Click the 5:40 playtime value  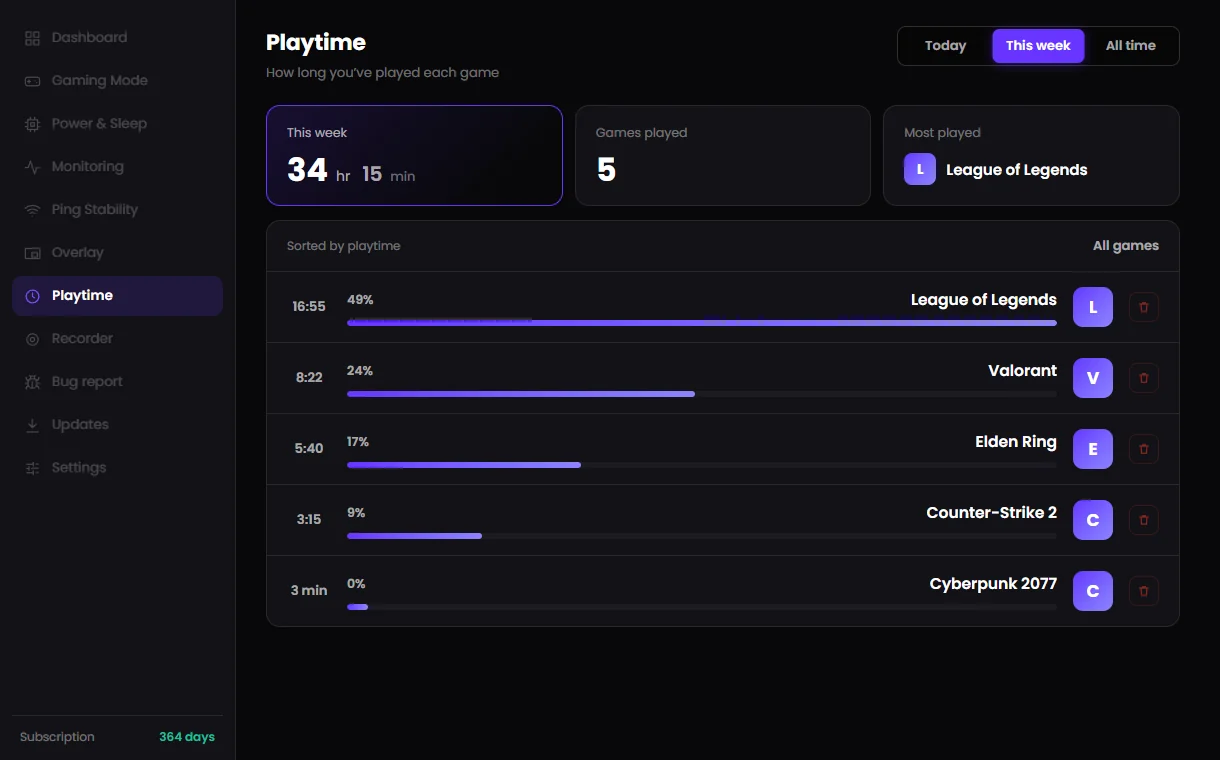pos(309,449)
